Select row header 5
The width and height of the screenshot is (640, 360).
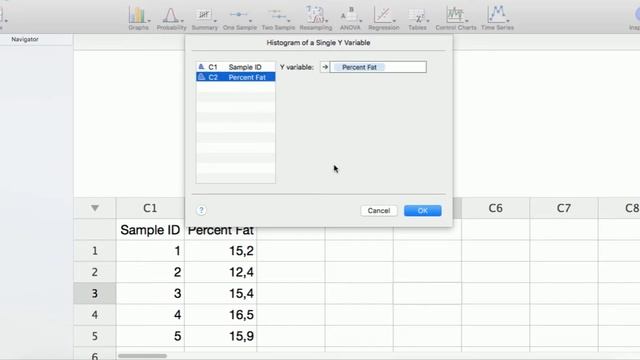point(95,336)
